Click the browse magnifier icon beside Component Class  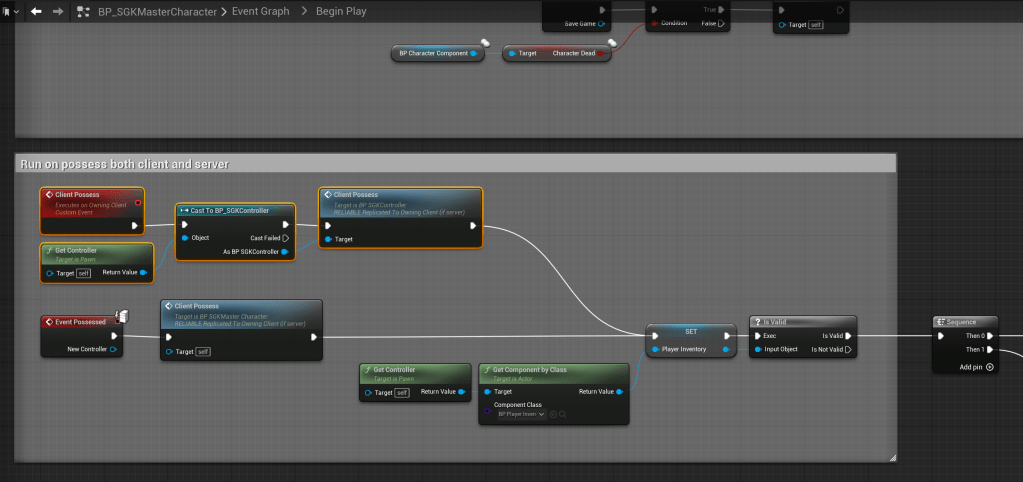(563, 414)
